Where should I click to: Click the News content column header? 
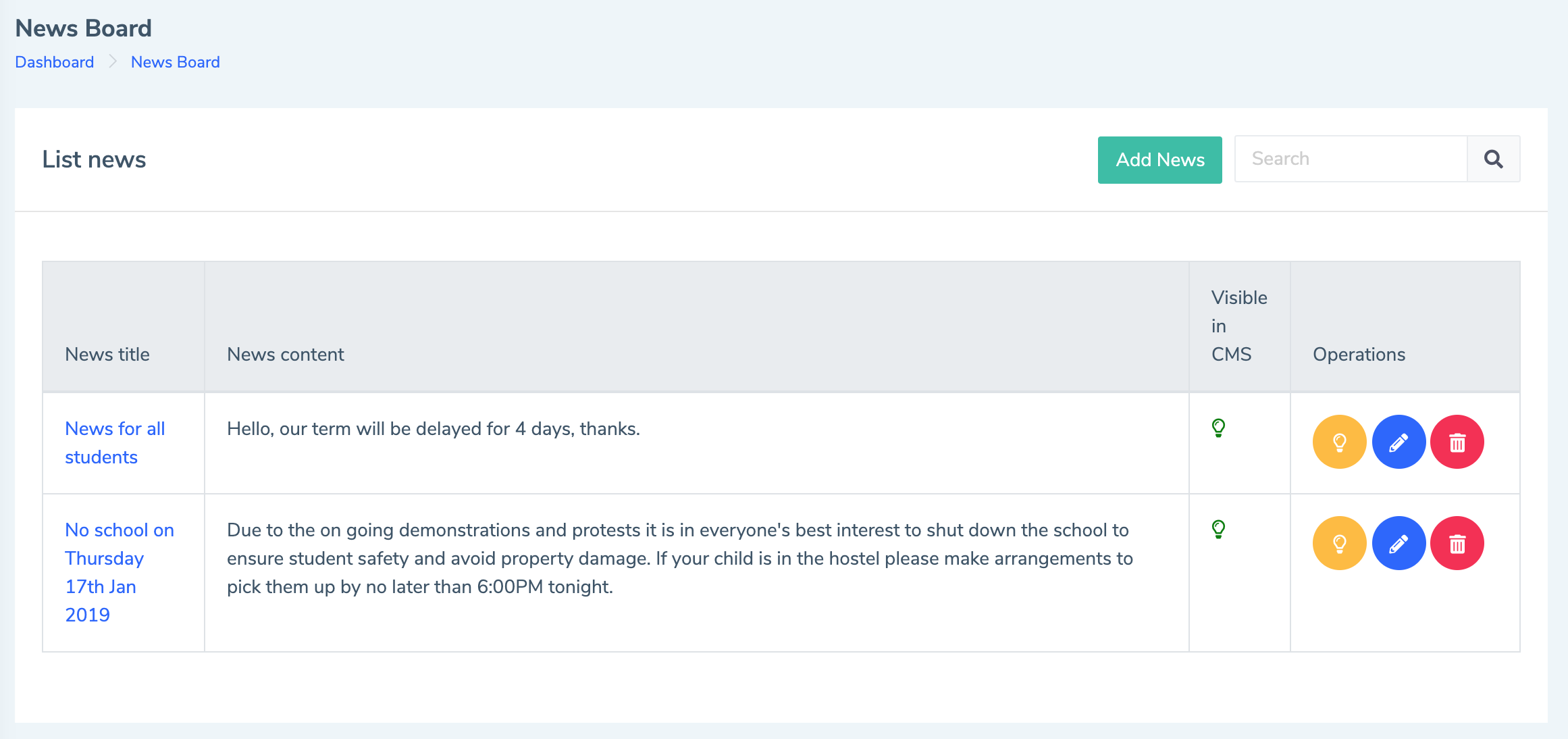click(x=286, y=355)
